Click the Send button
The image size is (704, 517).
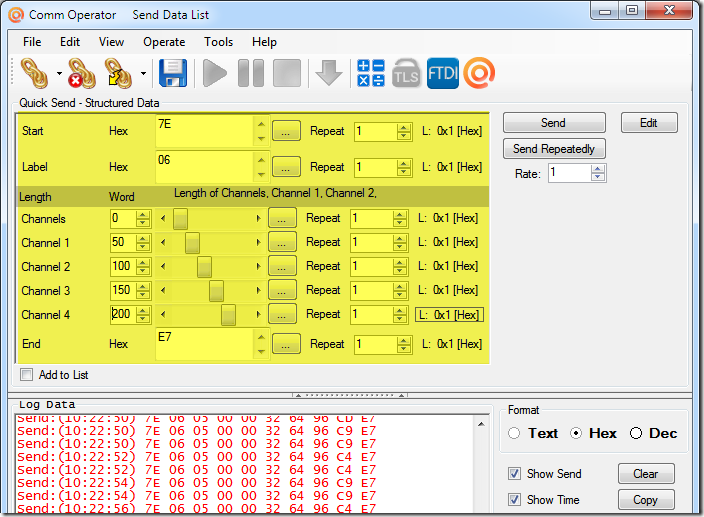[554, 123]
